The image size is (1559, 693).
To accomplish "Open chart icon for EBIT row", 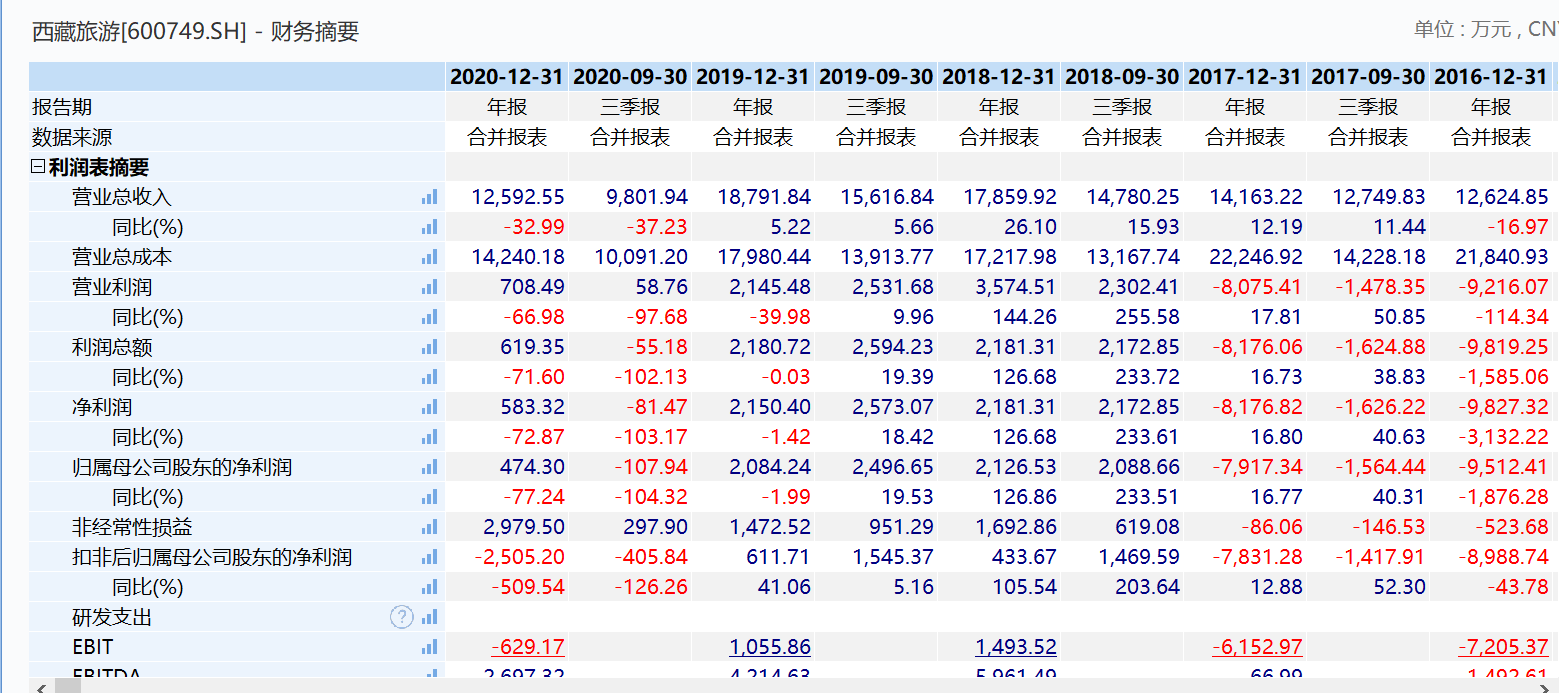I will pyautogui.click(x=430, y=648).
